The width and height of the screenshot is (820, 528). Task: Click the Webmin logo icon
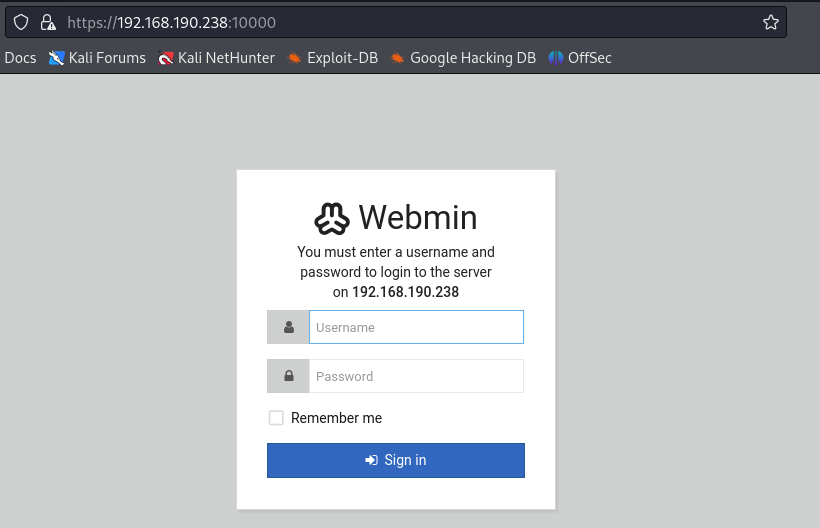coord(332,218)
